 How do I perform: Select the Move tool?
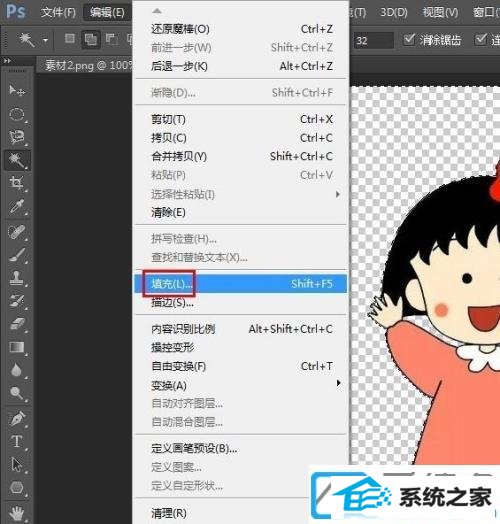[x=17, y=90]
